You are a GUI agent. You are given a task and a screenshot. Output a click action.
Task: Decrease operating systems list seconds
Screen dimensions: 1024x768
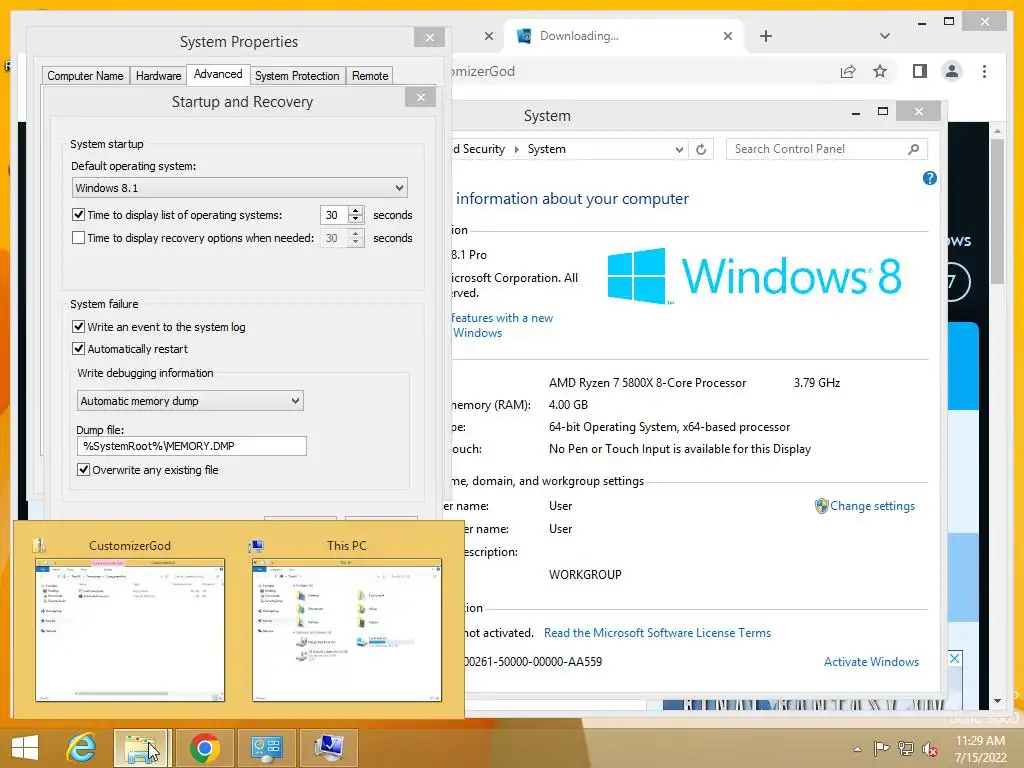pos(355,219)
